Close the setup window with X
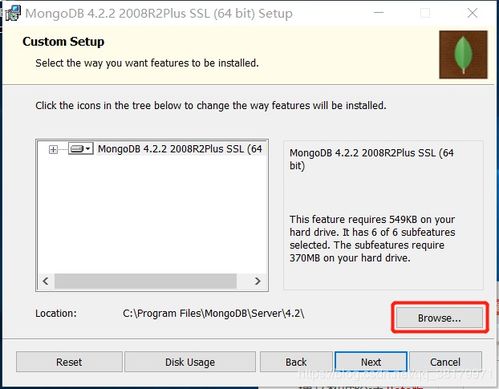The height and width of the screenshot is (389, 499). 472,13
